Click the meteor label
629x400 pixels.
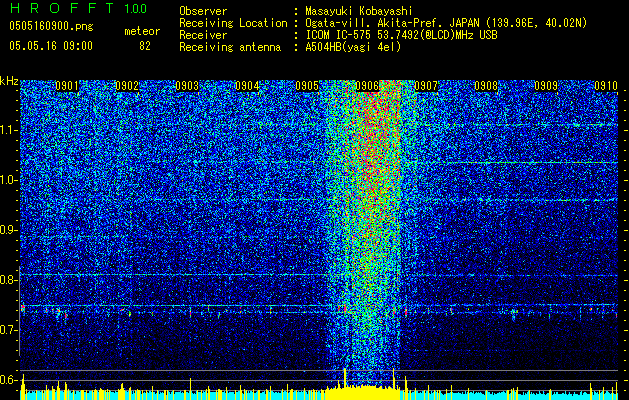click(x=142, y=31)
